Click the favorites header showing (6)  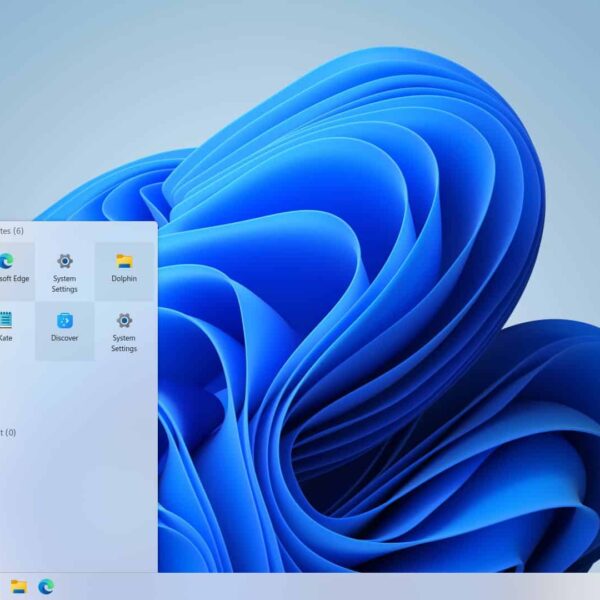coord(11,231)
